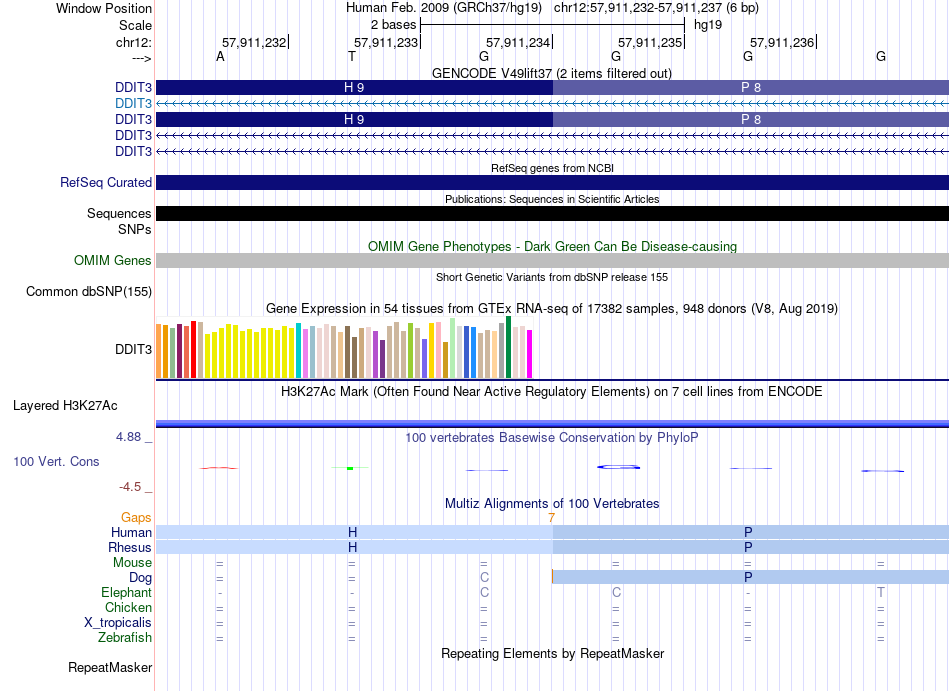This screenshot has height=691, width=950.
Task: Click the T base in the Elephant row
Action: click(x=880, y=592)
